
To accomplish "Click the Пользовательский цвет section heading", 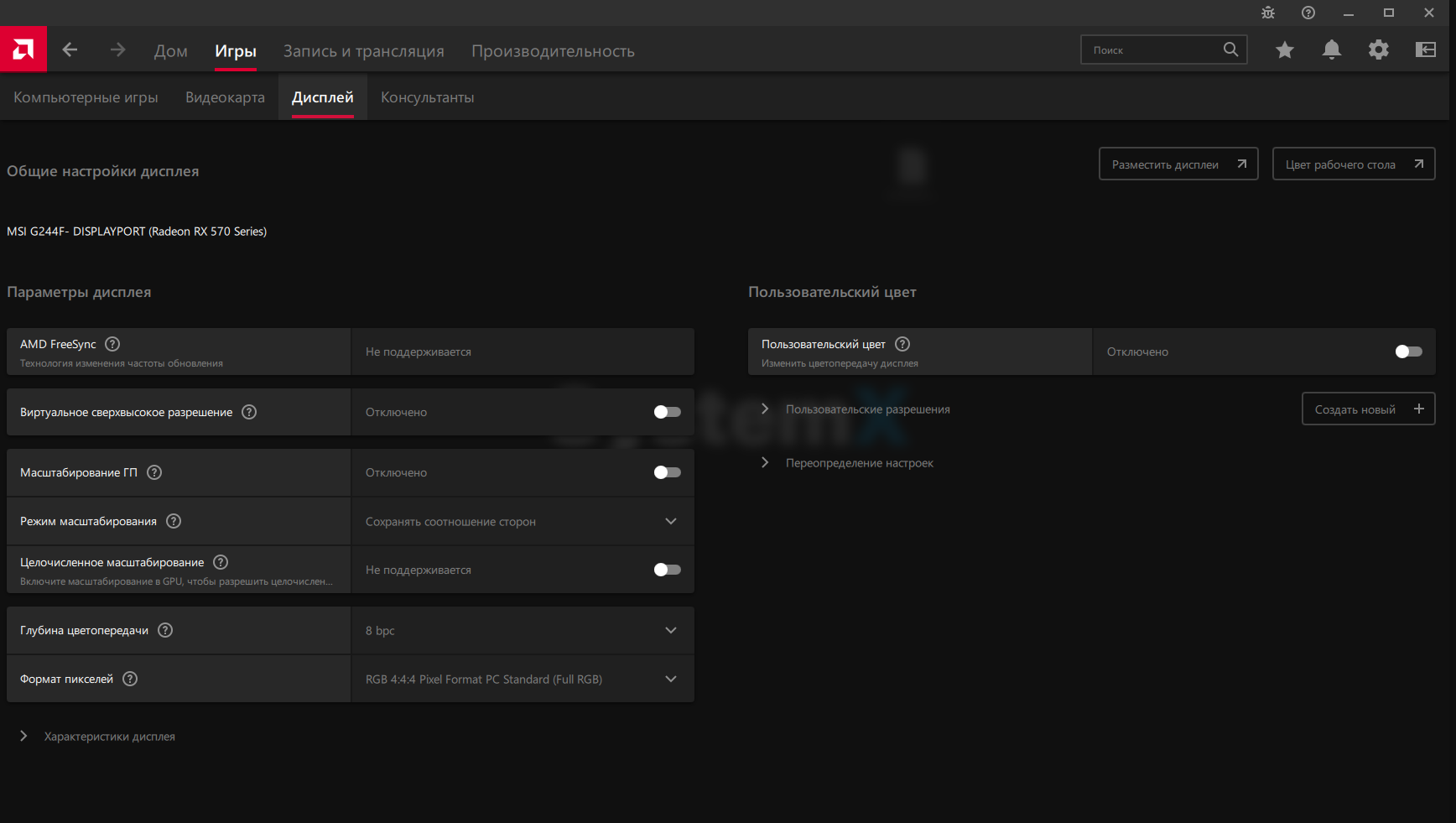I will [832, 292].
